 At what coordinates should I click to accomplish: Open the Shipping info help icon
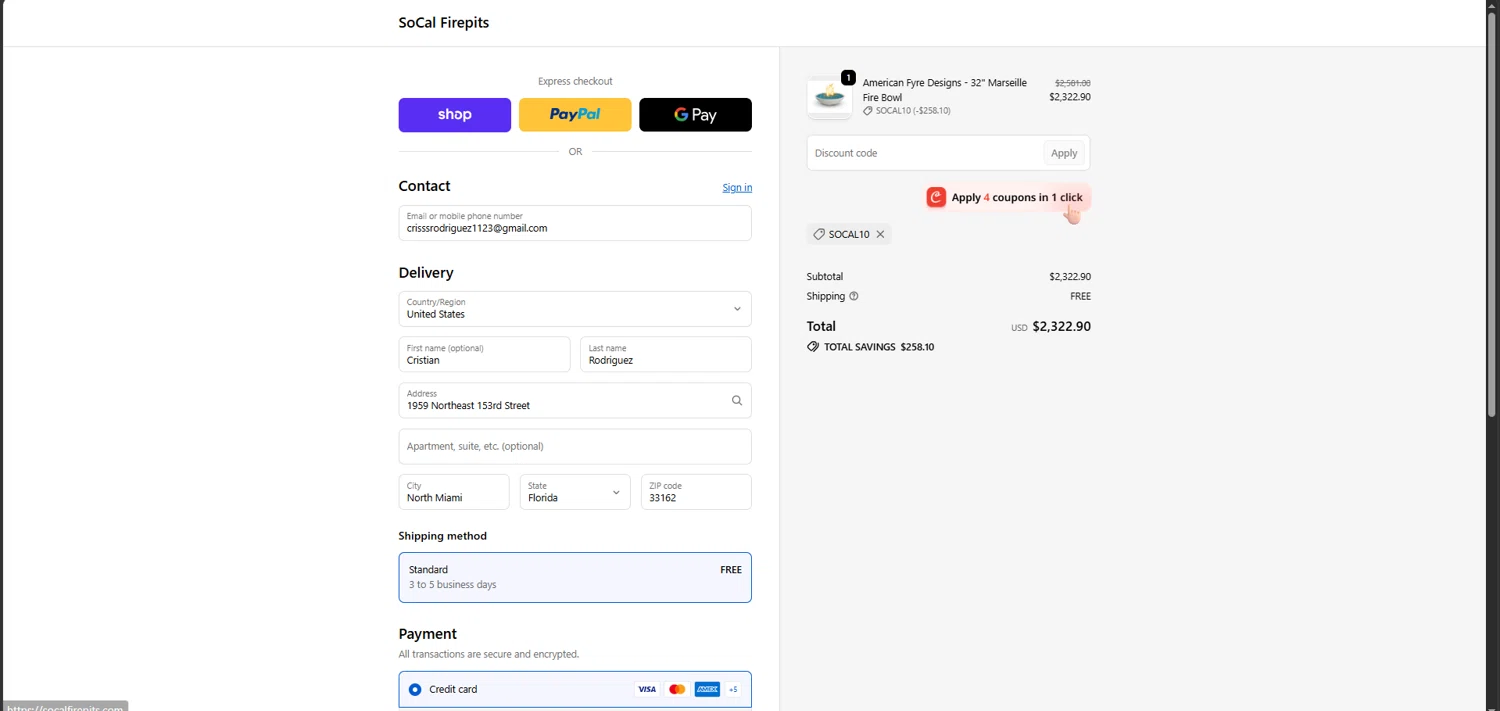[x=853, y=296]
